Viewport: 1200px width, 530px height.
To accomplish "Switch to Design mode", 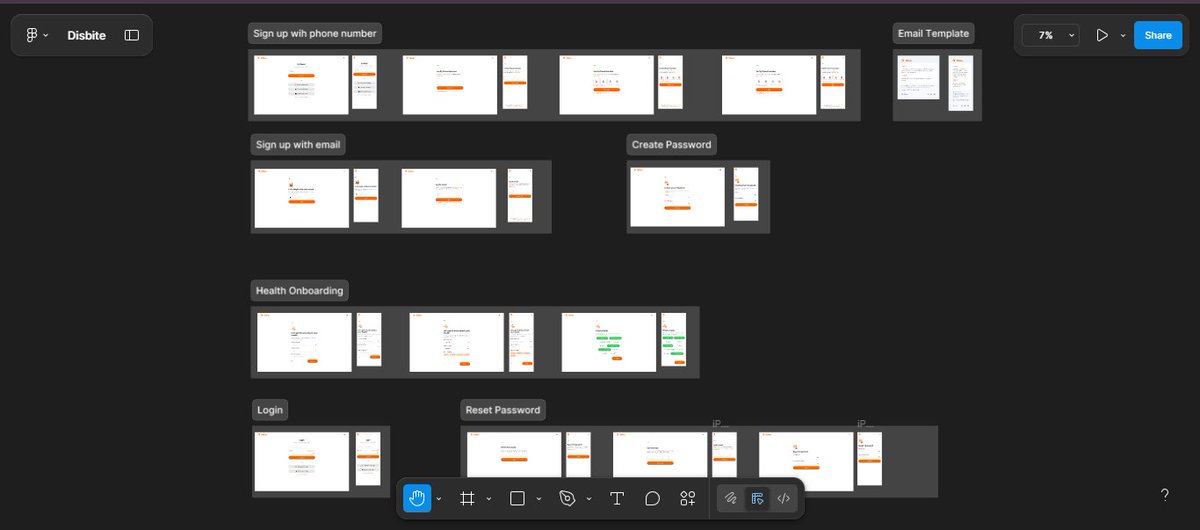I will (757, 498).
